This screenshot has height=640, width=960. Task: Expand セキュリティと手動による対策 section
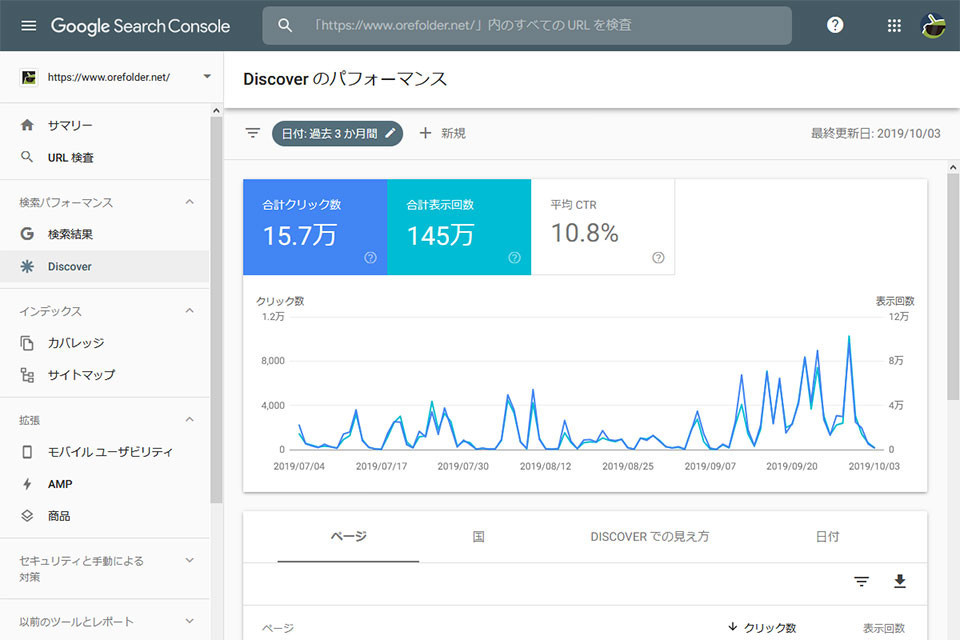point(190,560)
